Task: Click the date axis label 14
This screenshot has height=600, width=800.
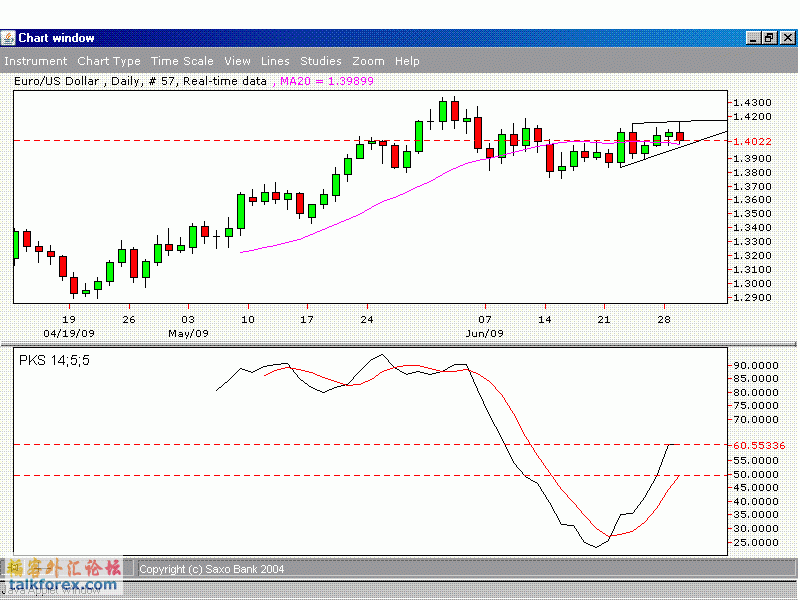Action: (545, 319)
